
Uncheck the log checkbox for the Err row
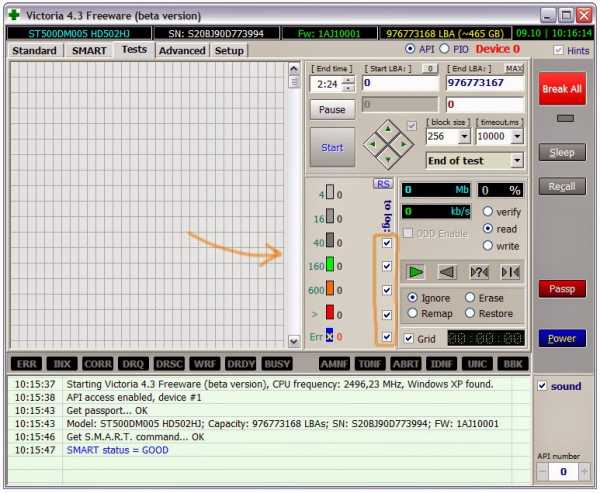tap(387, 336)
